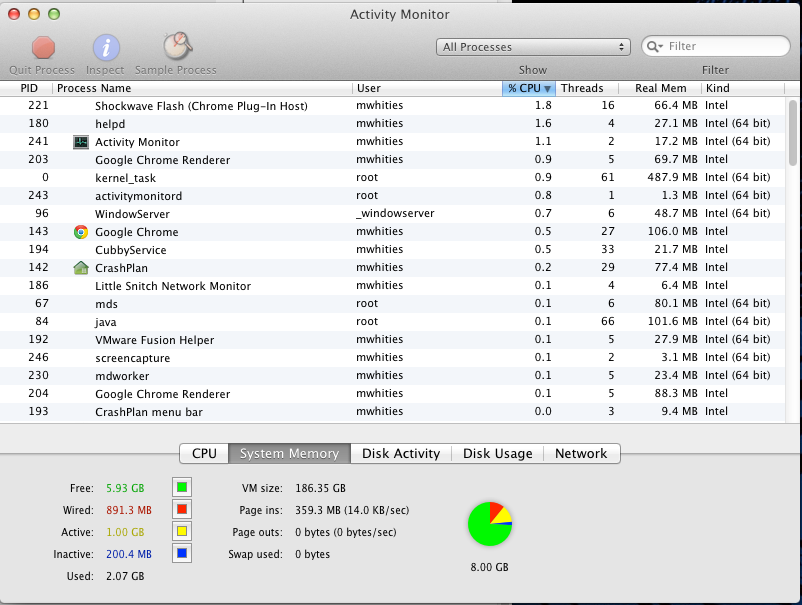Select the java process row
Viewport: 802px width, 605px height.
(392, 322)
